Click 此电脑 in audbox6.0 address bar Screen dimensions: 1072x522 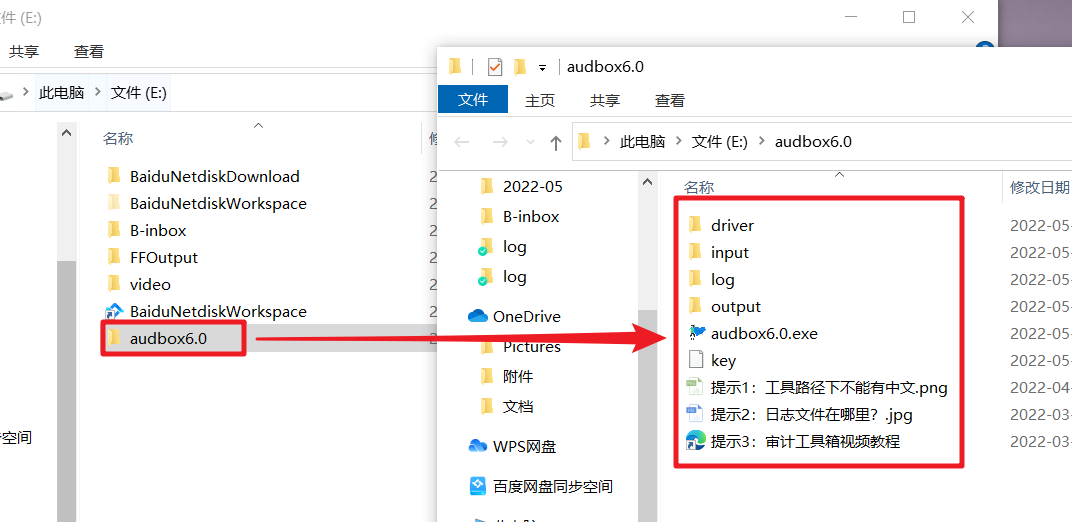[643, 141]
